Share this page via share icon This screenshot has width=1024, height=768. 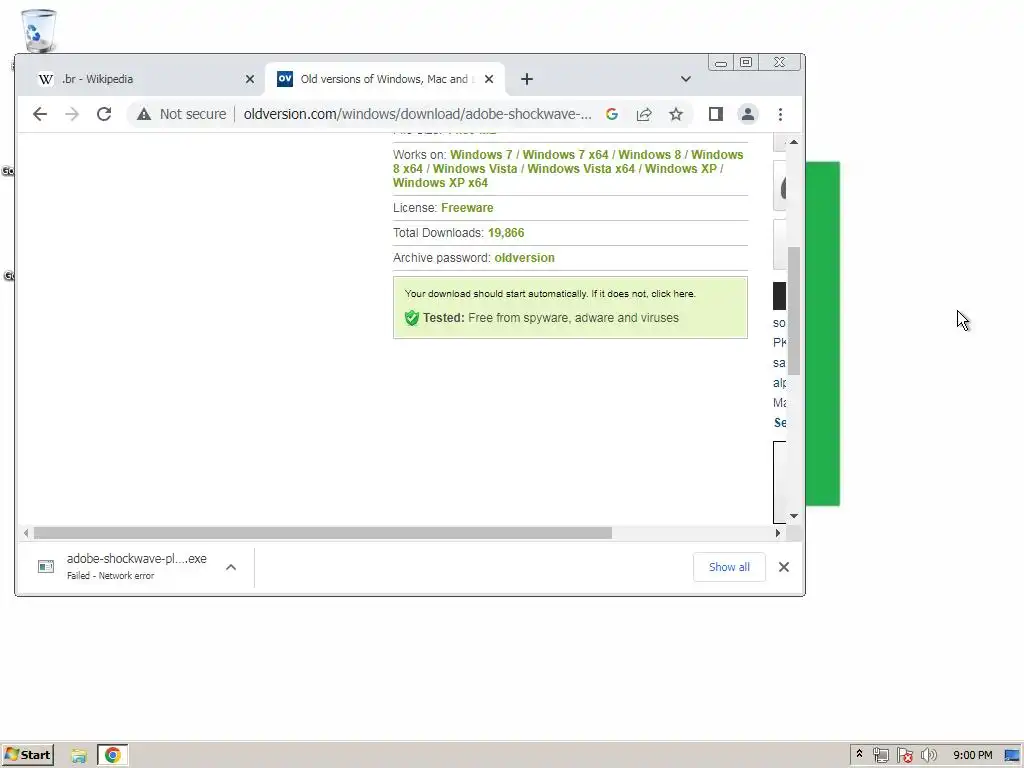pos(644,114)
